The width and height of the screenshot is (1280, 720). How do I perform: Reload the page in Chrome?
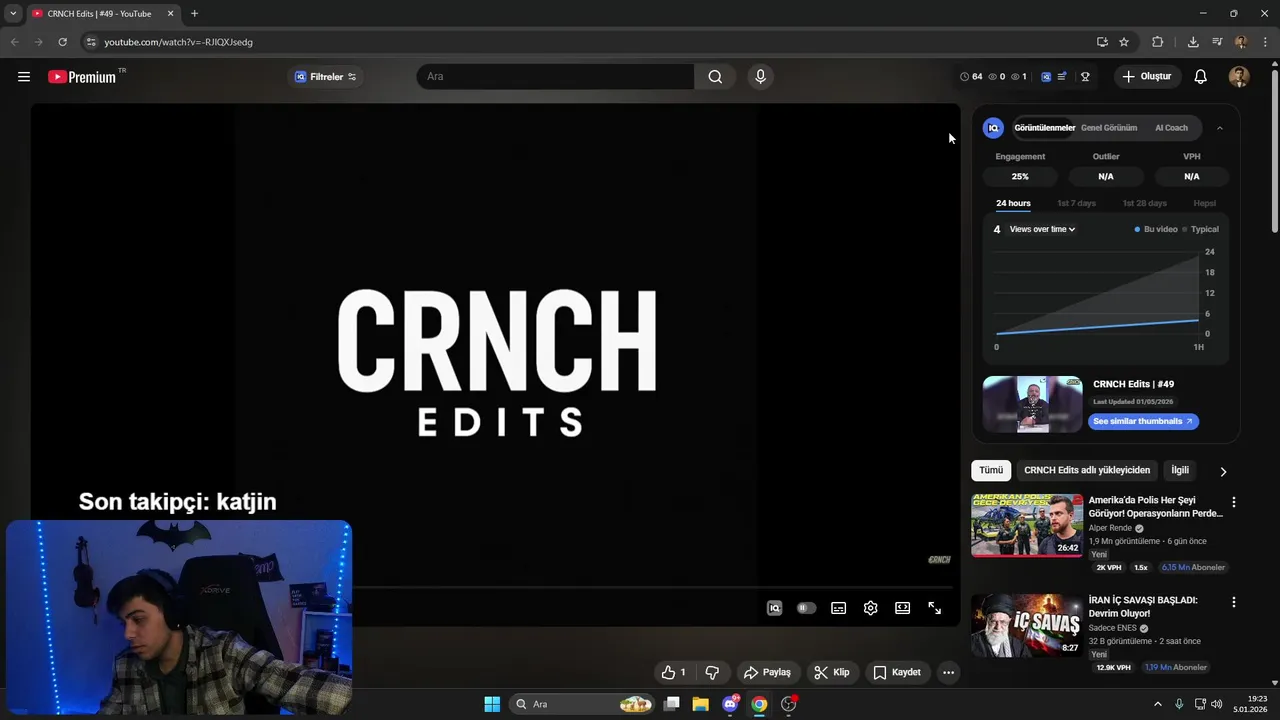point(62,42)
